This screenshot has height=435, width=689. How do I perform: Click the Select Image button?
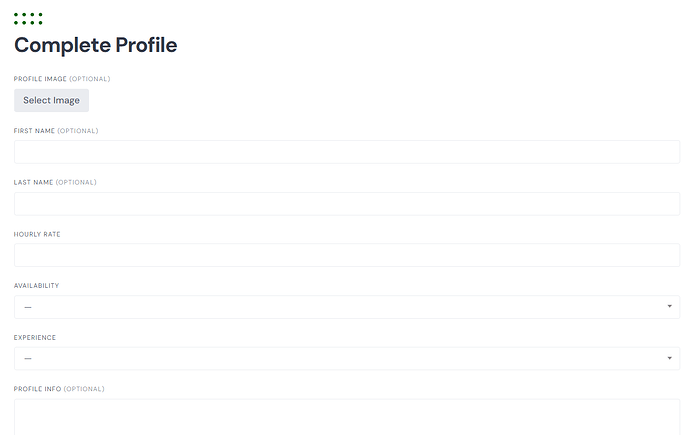(51, 100)
